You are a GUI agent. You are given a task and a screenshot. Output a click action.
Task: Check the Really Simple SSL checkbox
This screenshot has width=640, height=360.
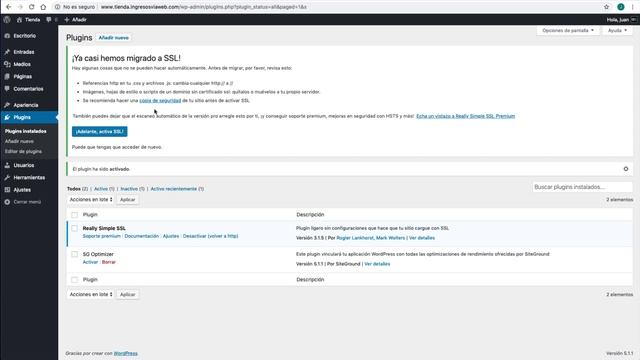point(74,229)
